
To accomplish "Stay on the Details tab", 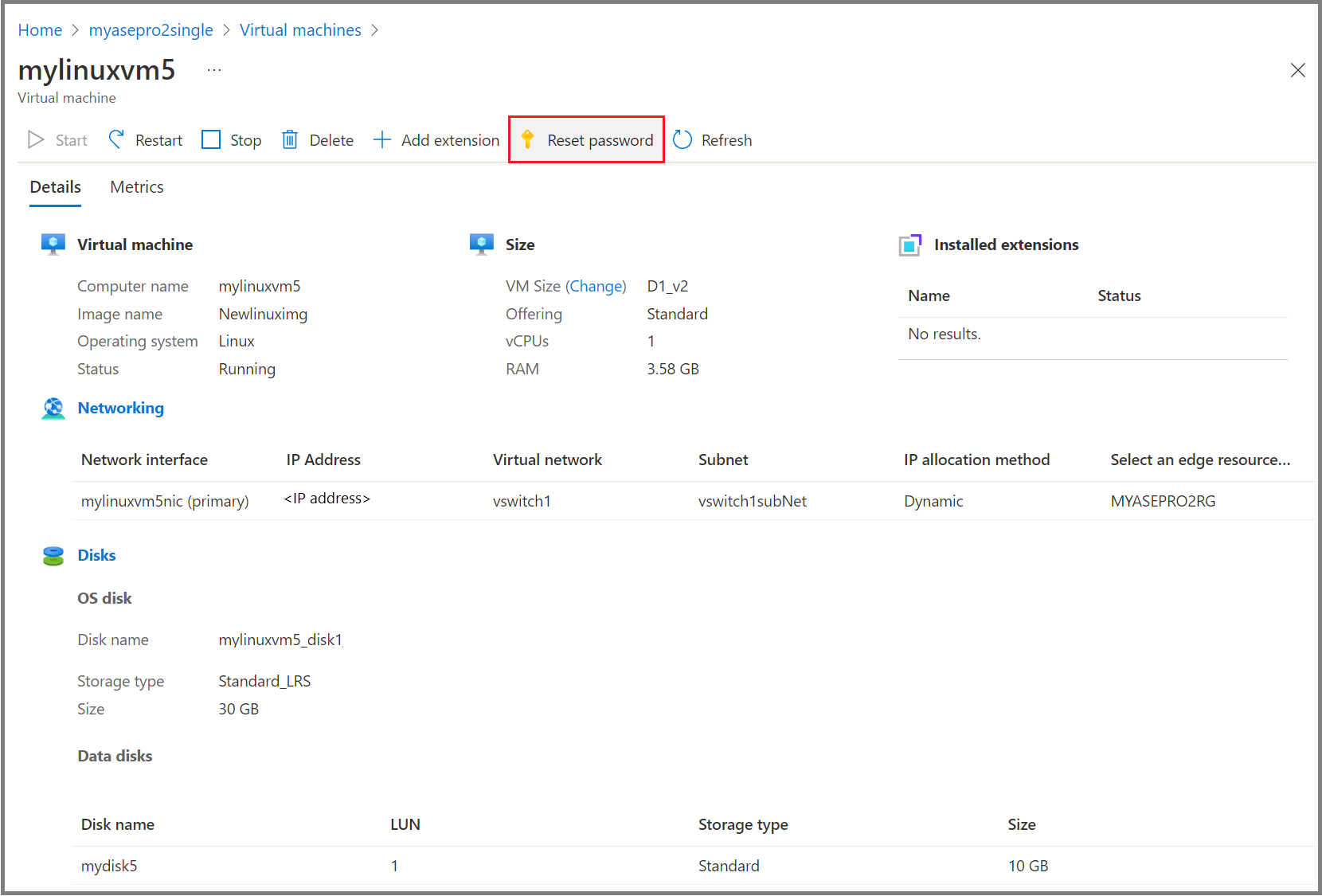I will click(55, 186).
